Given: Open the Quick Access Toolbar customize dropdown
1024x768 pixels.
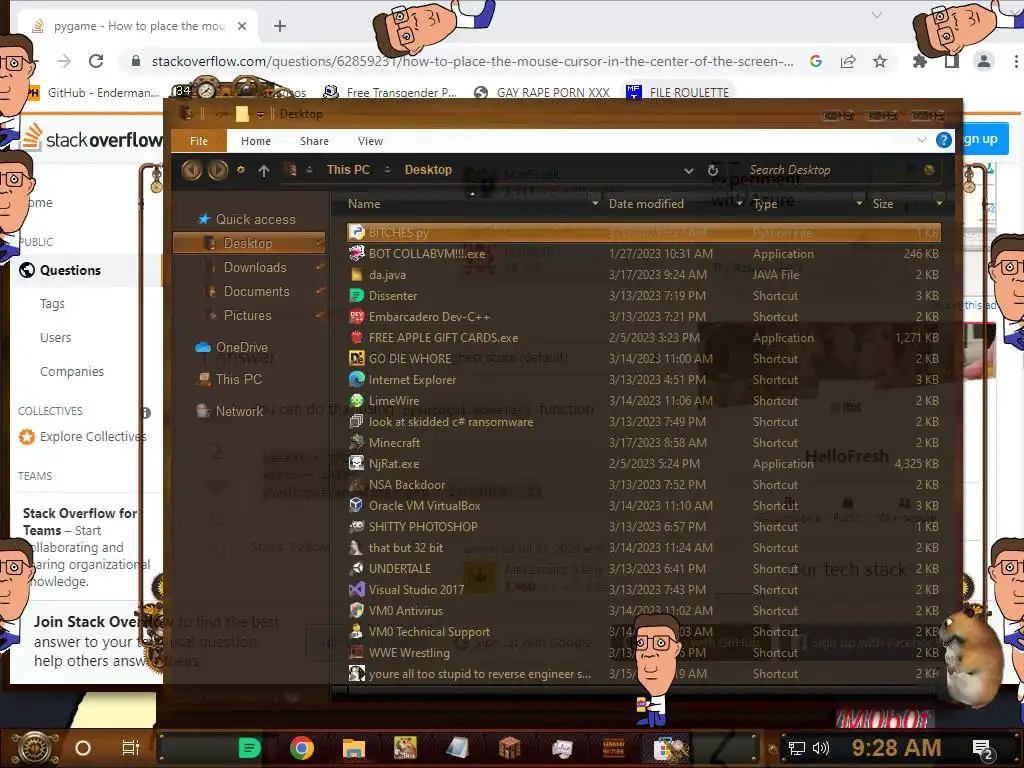Looking at the screenshot, I should pos(260,114).
